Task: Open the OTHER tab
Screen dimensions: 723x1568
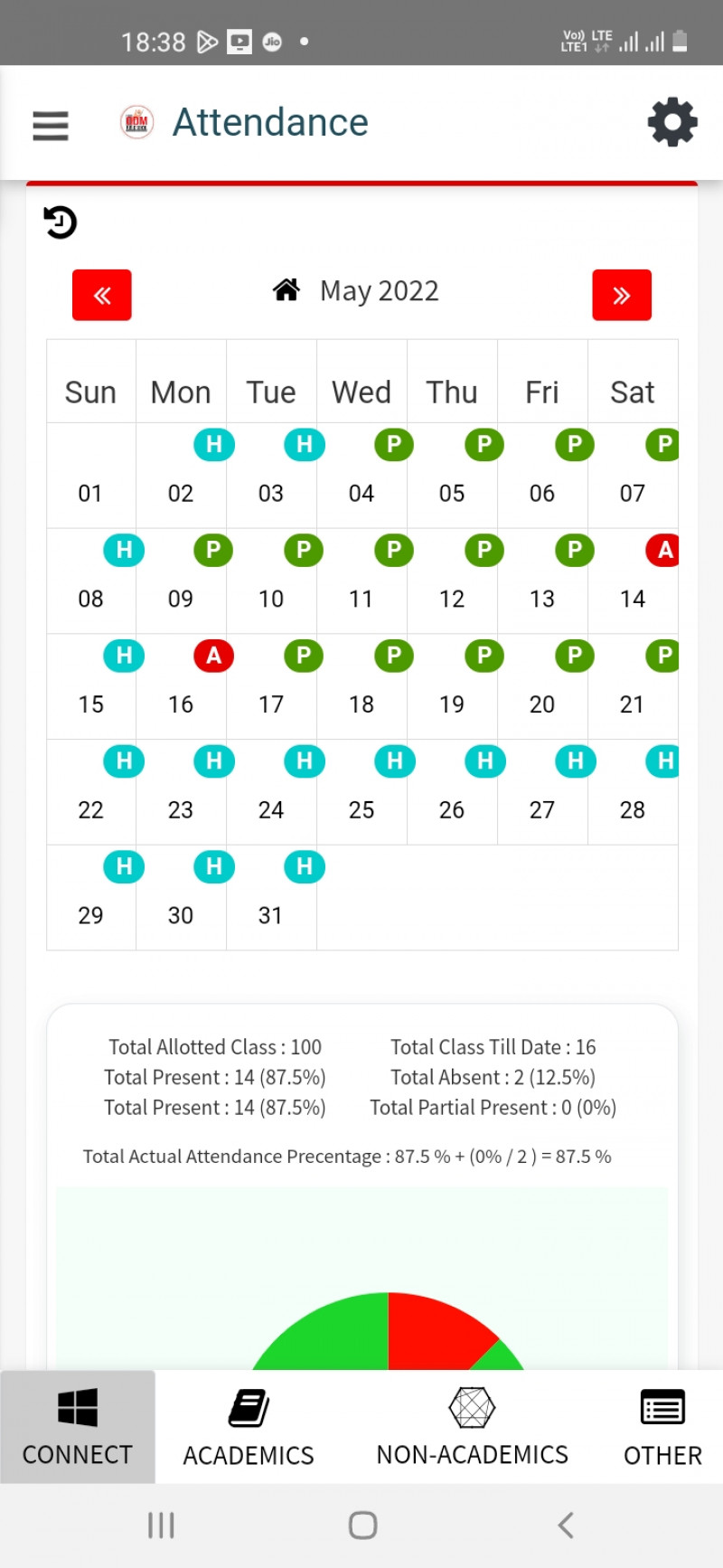Action: pos(662,1427)
